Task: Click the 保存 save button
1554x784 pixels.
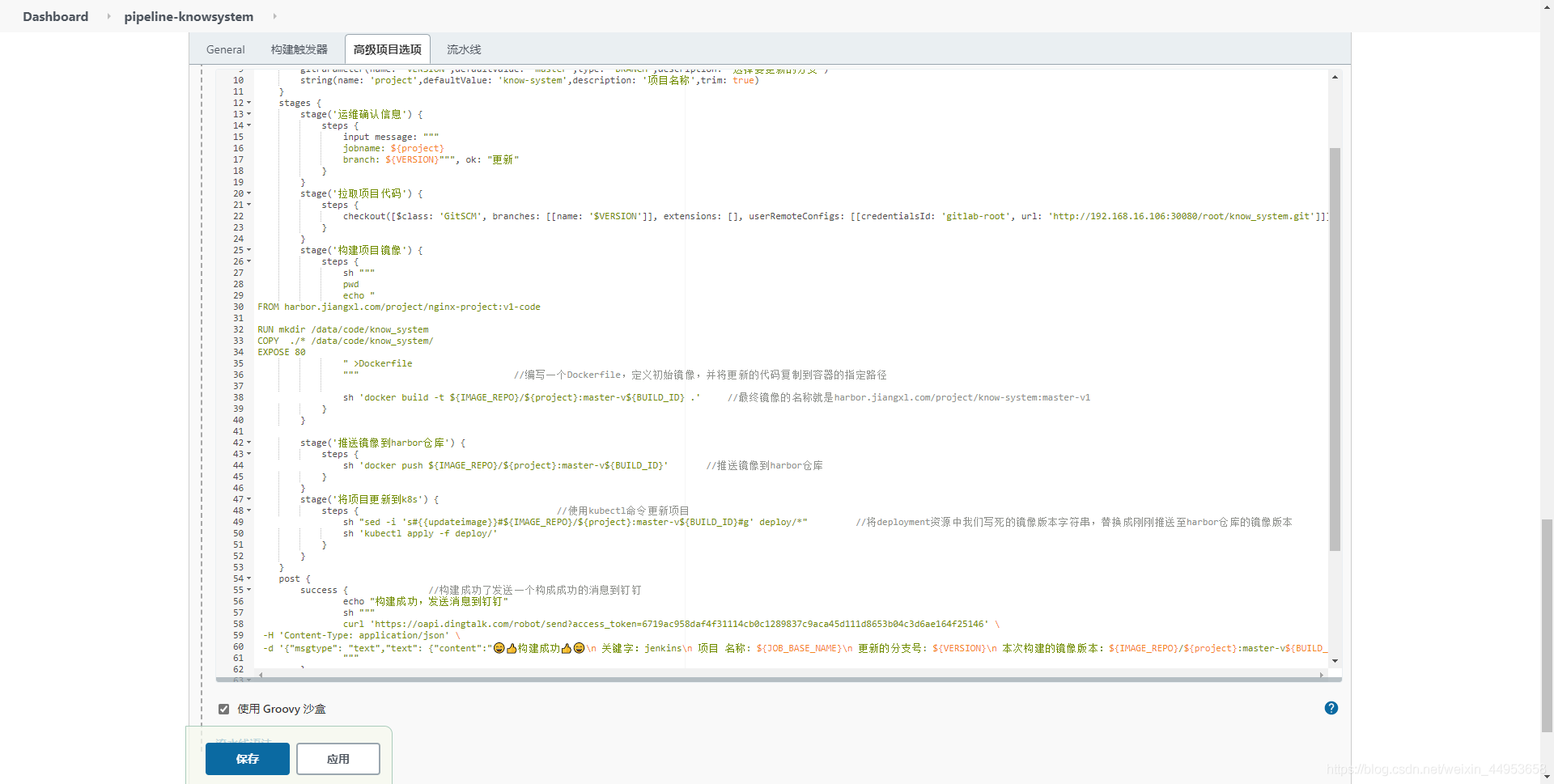Action: [x=248, y=759]
